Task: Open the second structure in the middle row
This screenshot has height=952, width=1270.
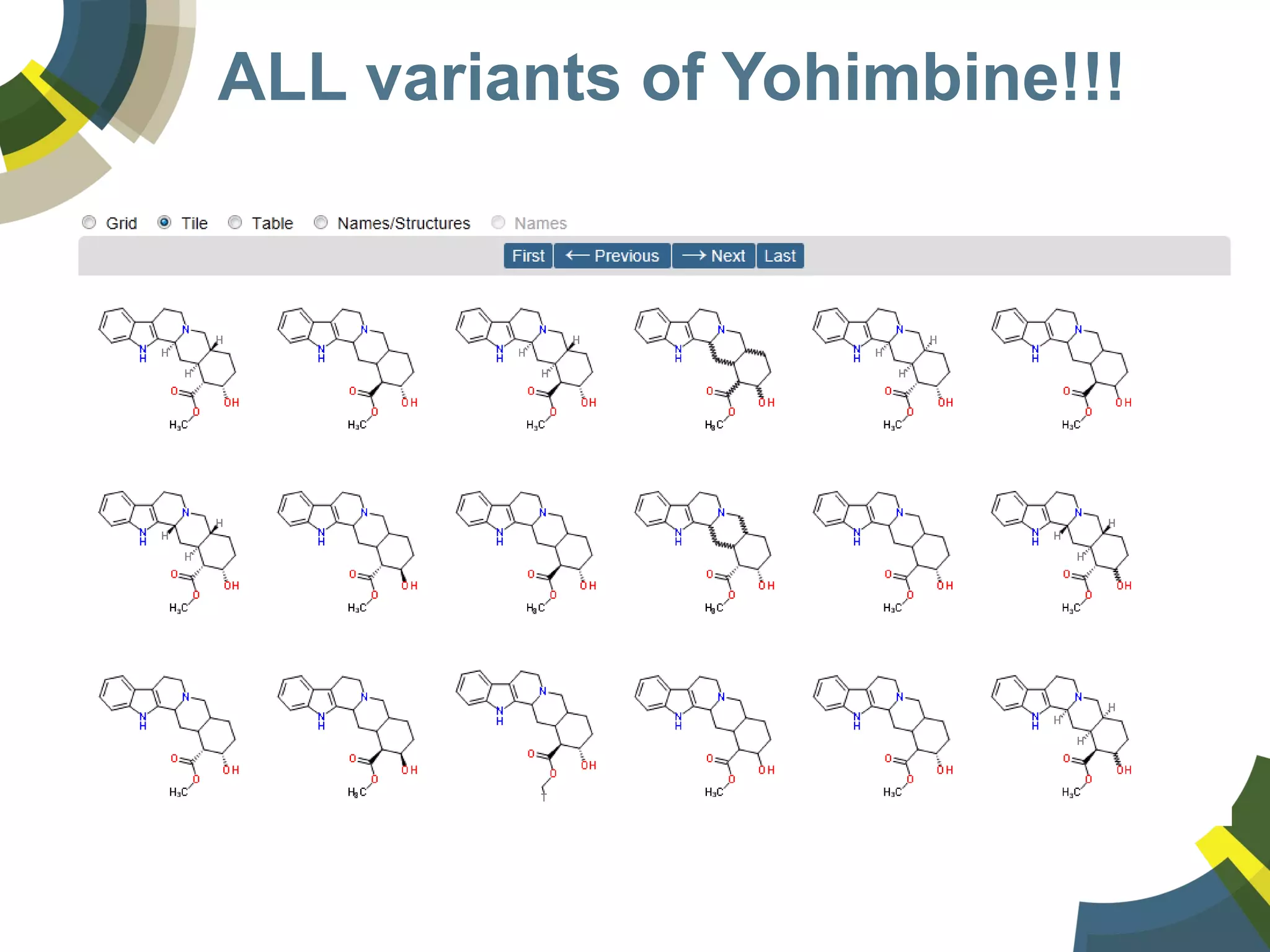Action: point(347,552)
